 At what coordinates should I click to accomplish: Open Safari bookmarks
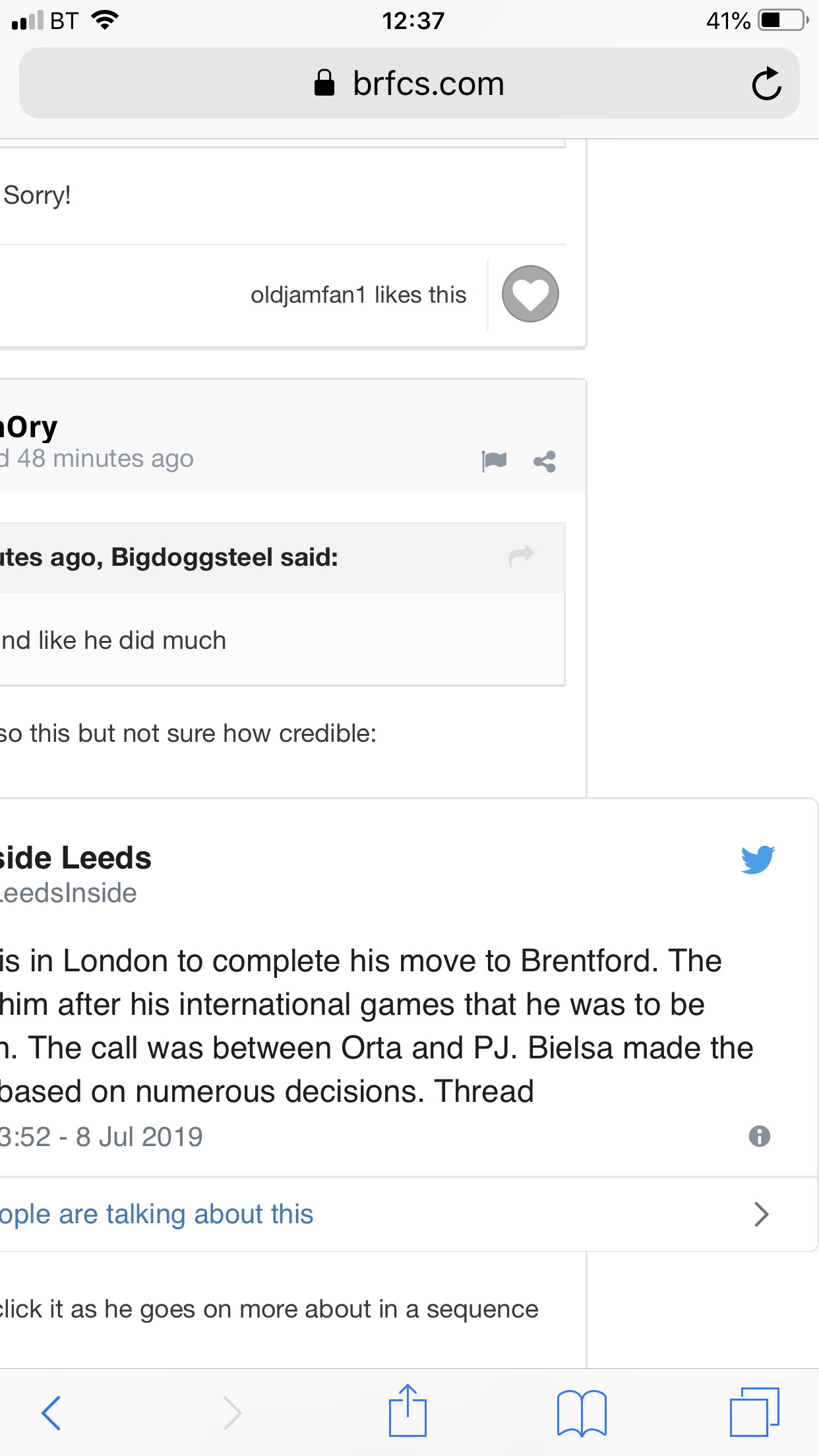(x=582, y=1412)
